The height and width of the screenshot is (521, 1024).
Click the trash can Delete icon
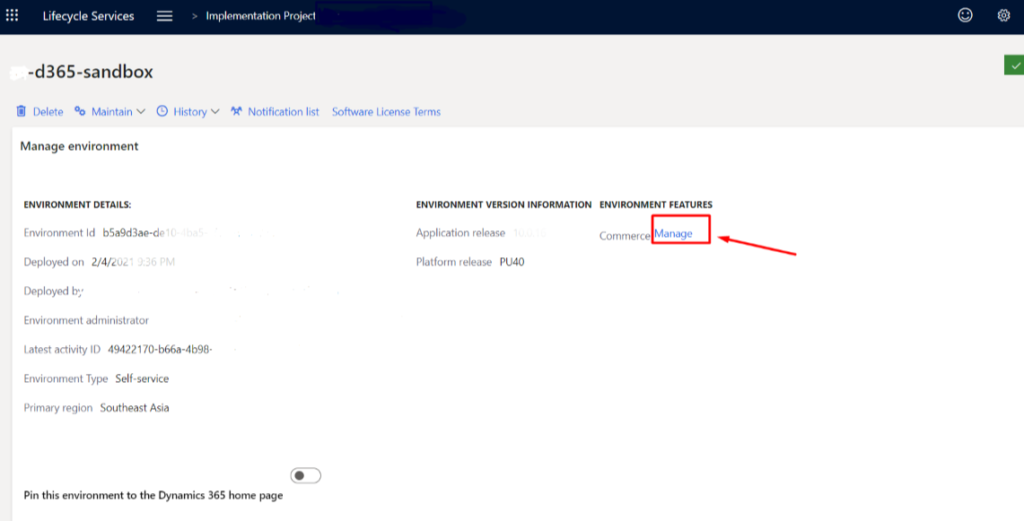[22, 111]
